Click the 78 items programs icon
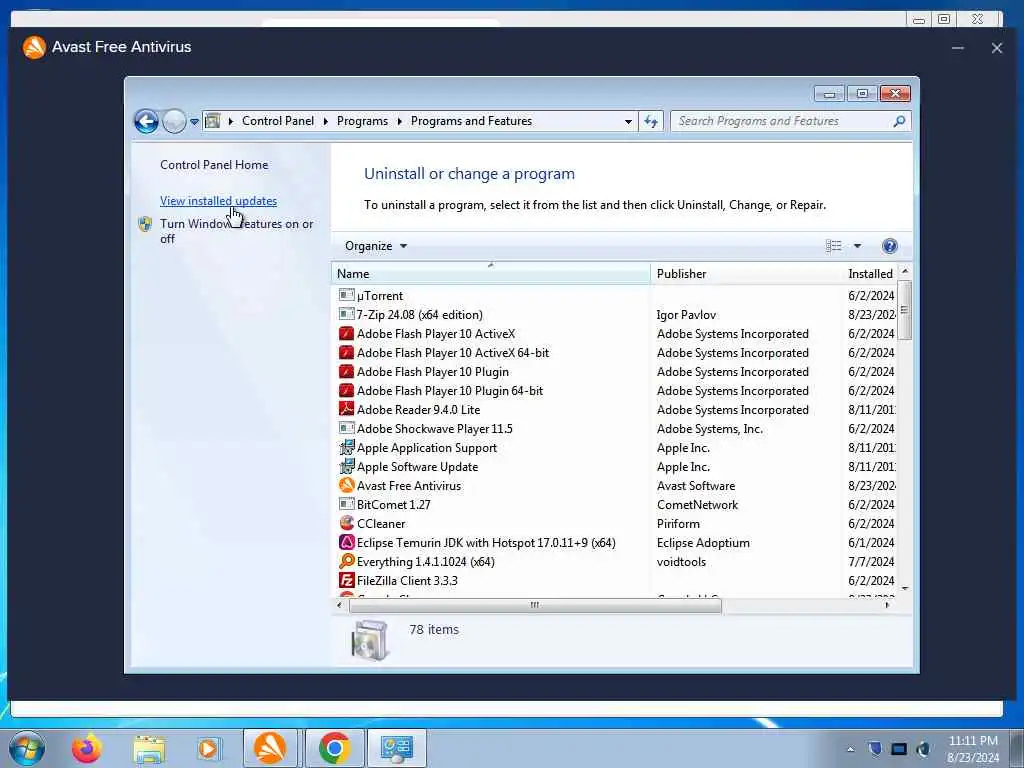The height and width of the screenshot is (768, 1024). tap(370, 641)
